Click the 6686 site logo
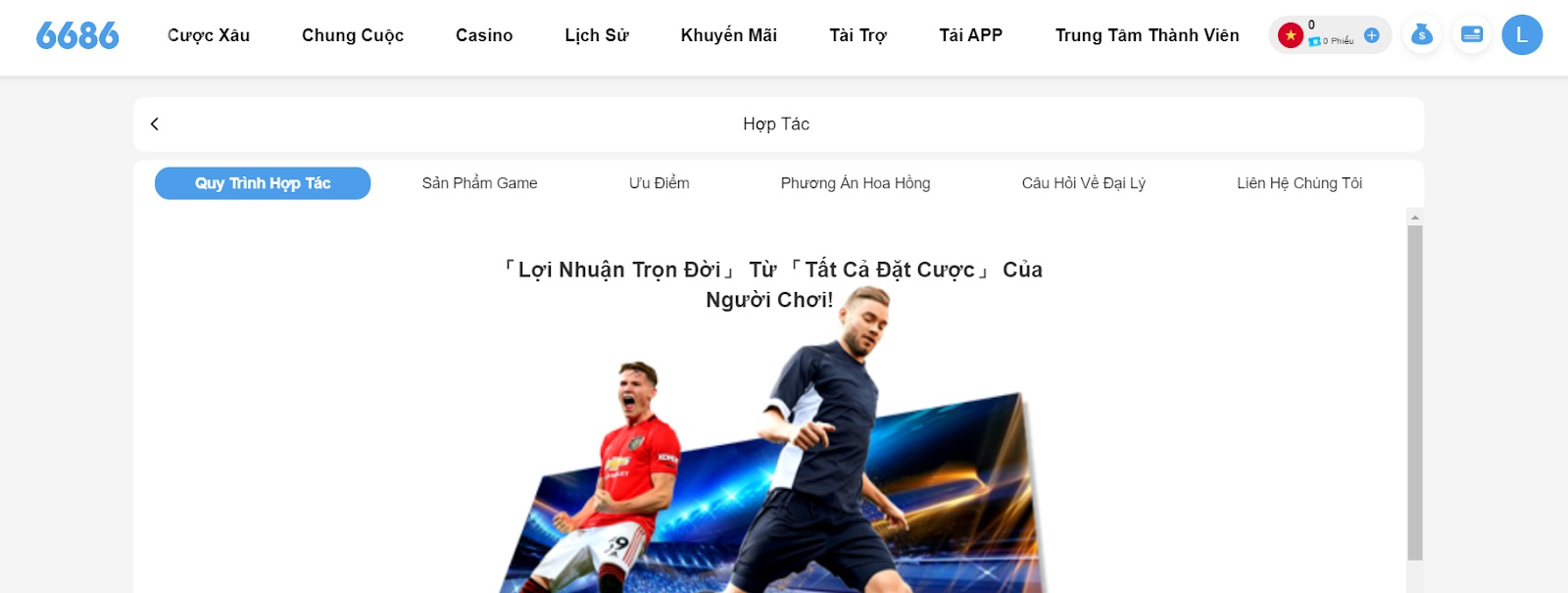This screenshot has height=593, width=1568. [77, 36]
